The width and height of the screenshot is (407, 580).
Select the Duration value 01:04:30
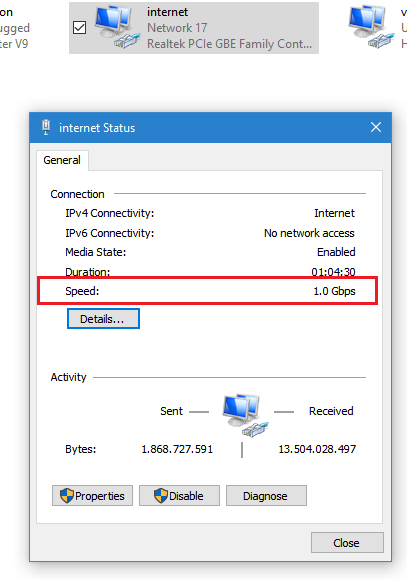click(x=333, y=272)
